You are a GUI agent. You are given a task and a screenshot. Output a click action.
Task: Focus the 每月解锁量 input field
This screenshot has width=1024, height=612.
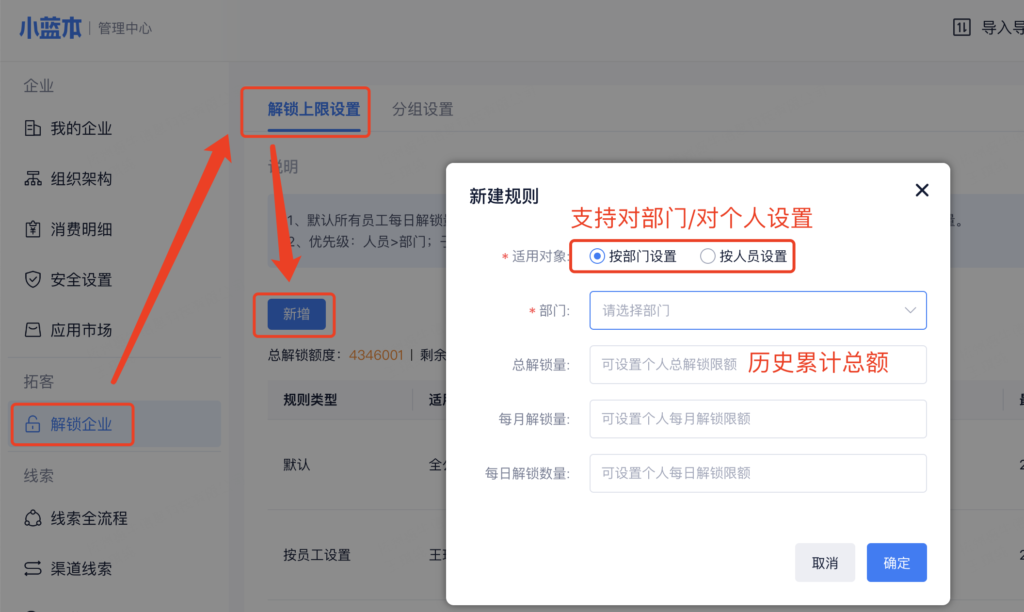[757, 419]
